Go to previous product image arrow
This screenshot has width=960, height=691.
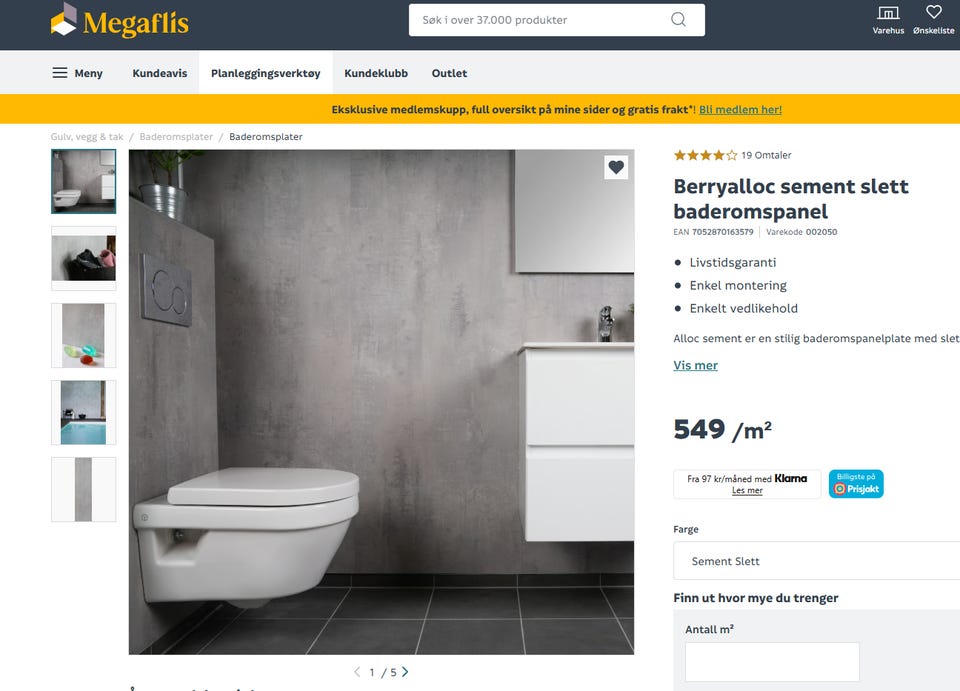point(357,672)
